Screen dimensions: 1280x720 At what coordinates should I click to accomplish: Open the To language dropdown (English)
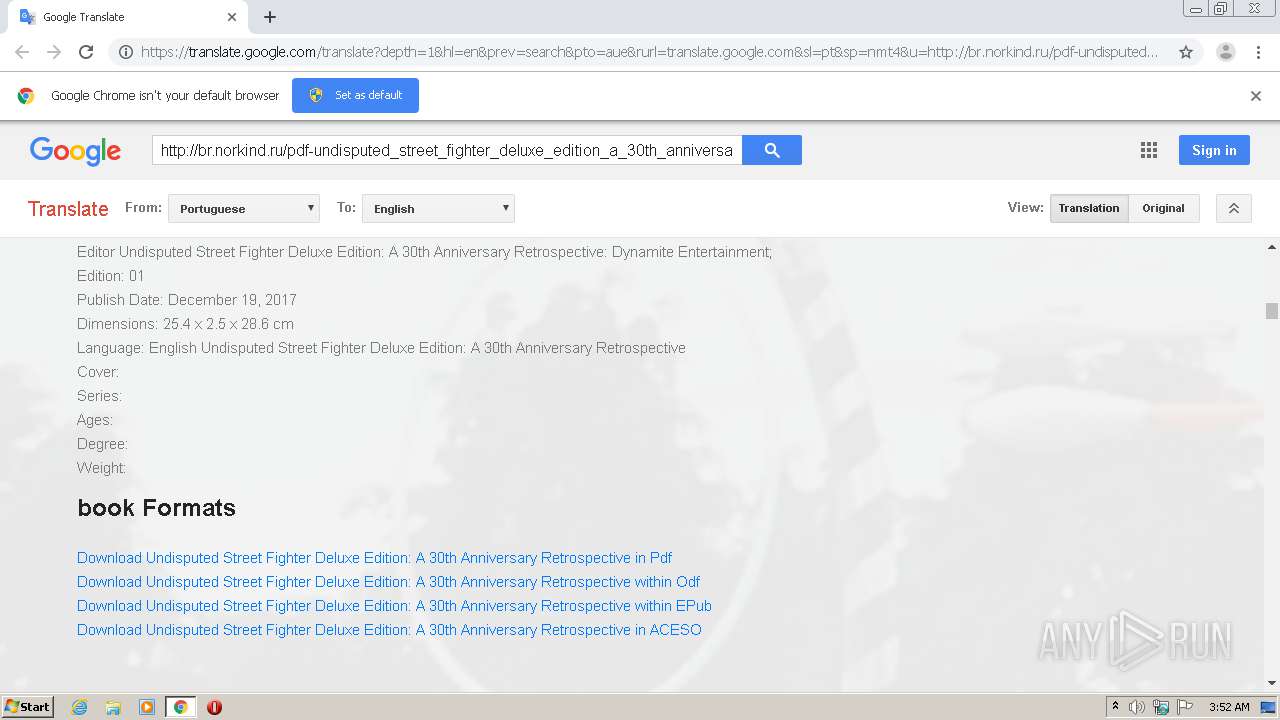[x=438, y=208]
